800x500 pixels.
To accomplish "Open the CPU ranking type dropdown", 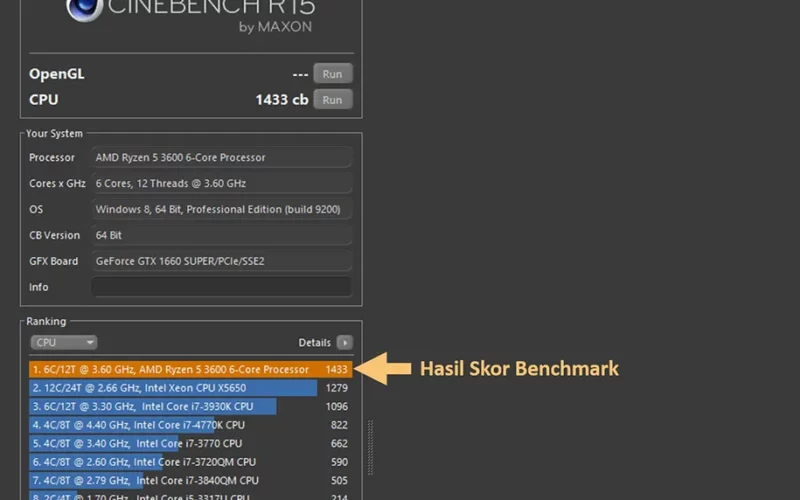I will point(64,342).
